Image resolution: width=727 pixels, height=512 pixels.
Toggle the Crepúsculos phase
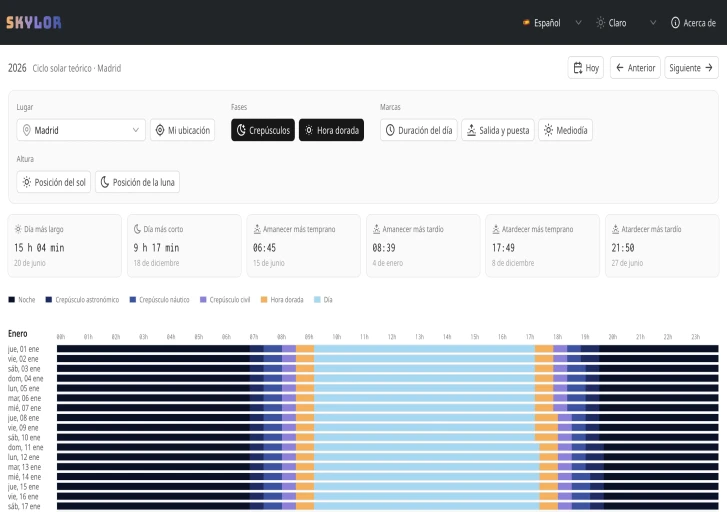[x=263, y=130]
